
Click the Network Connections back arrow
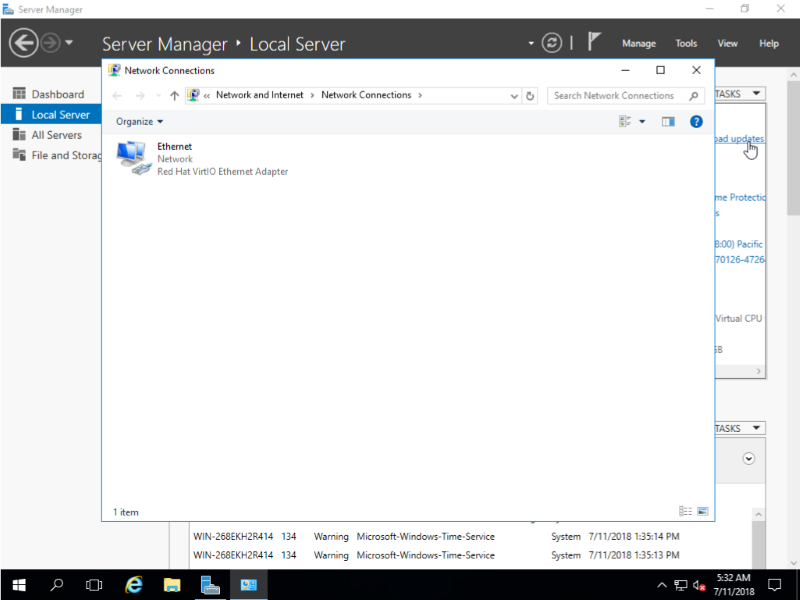pyautogui.click(x=117, y=96)
